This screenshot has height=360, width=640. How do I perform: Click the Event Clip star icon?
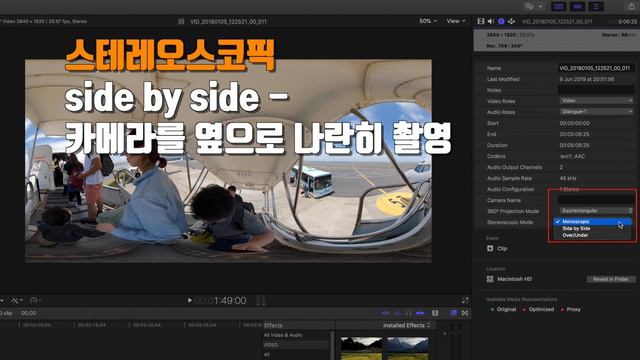coord(490,248)
